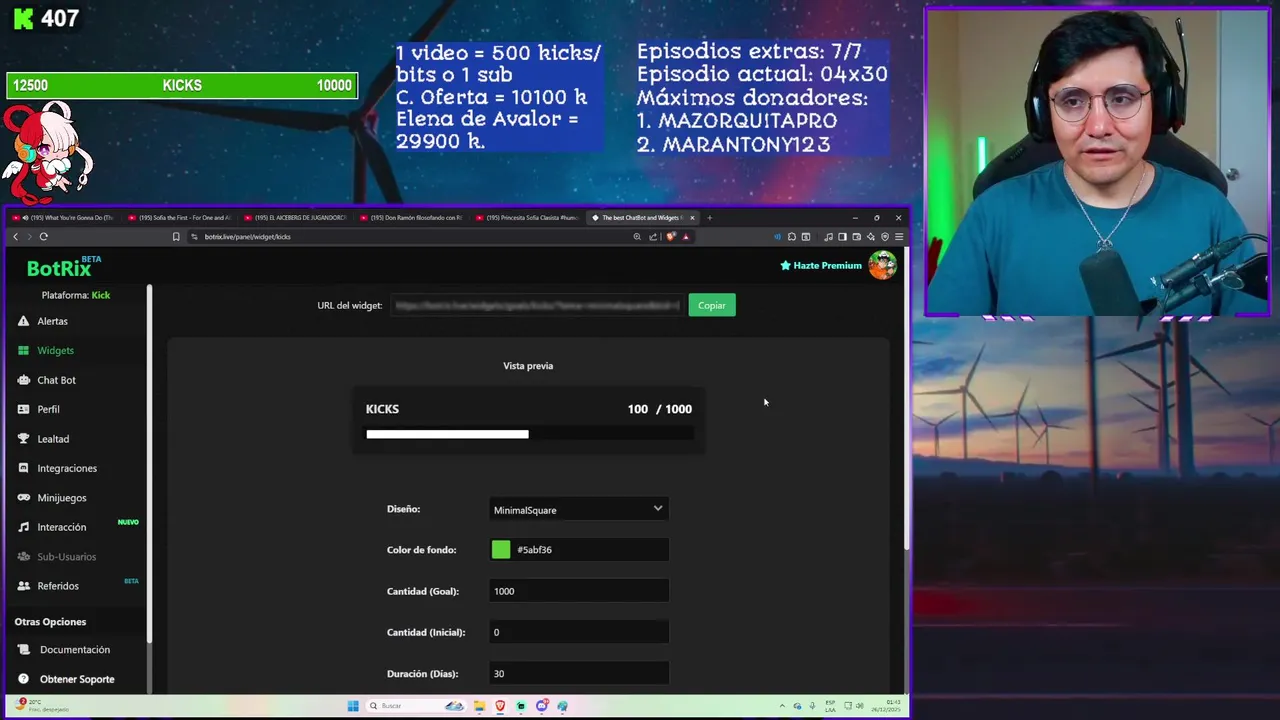
Task: Select Chat Bot in the sidebar
Action: click(x=56, y=380)
